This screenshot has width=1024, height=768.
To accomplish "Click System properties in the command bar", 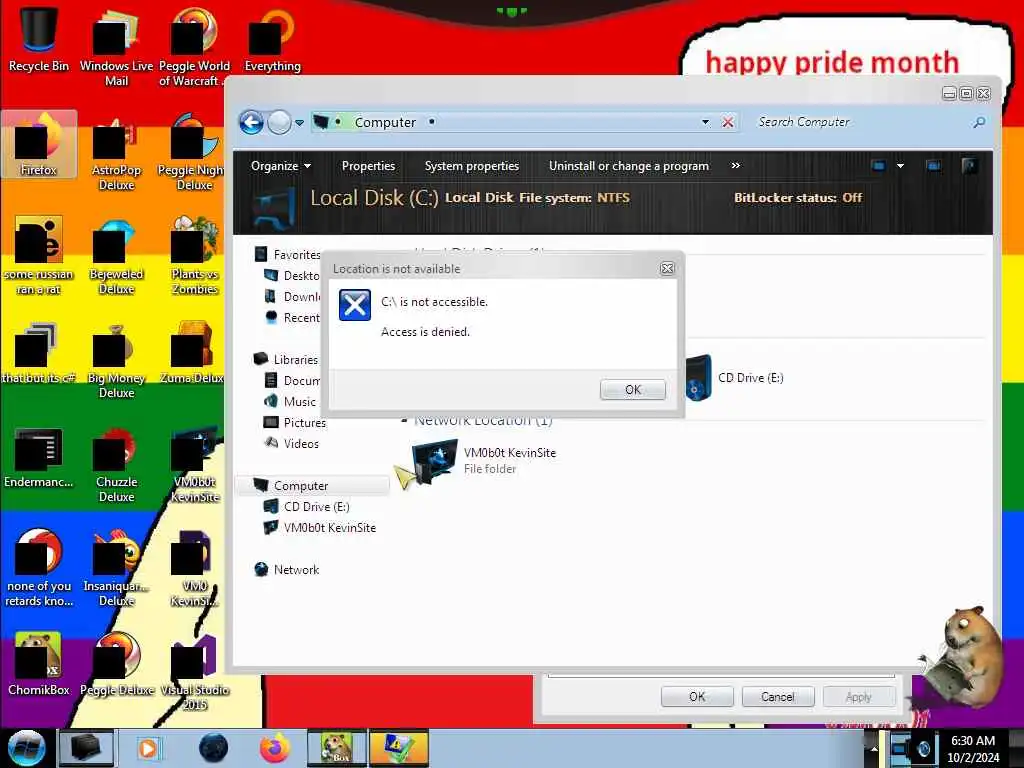I will click(472, 166).
